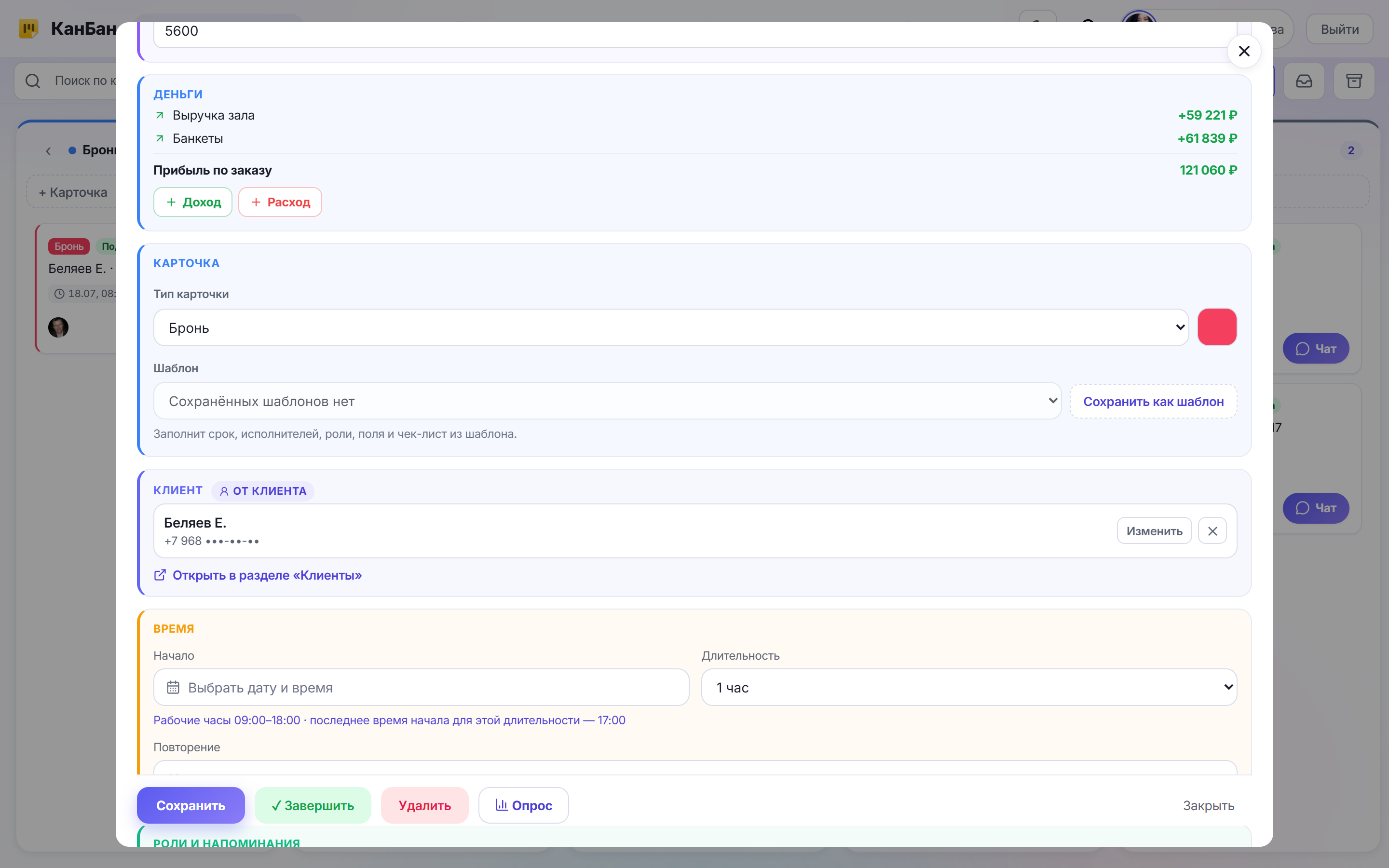Remove client with the X icon
Image resolution: width=1389 pixels, height=868 pixels.
(1212, 531)
